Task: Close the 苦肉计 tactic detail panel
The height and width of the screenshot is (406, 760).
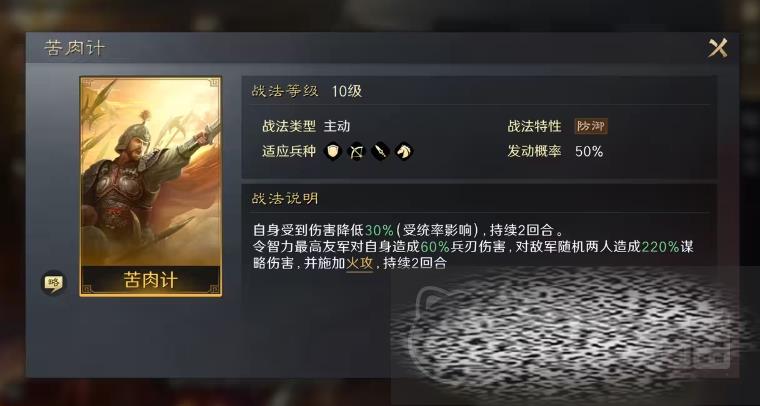Action: coord(718,48)
